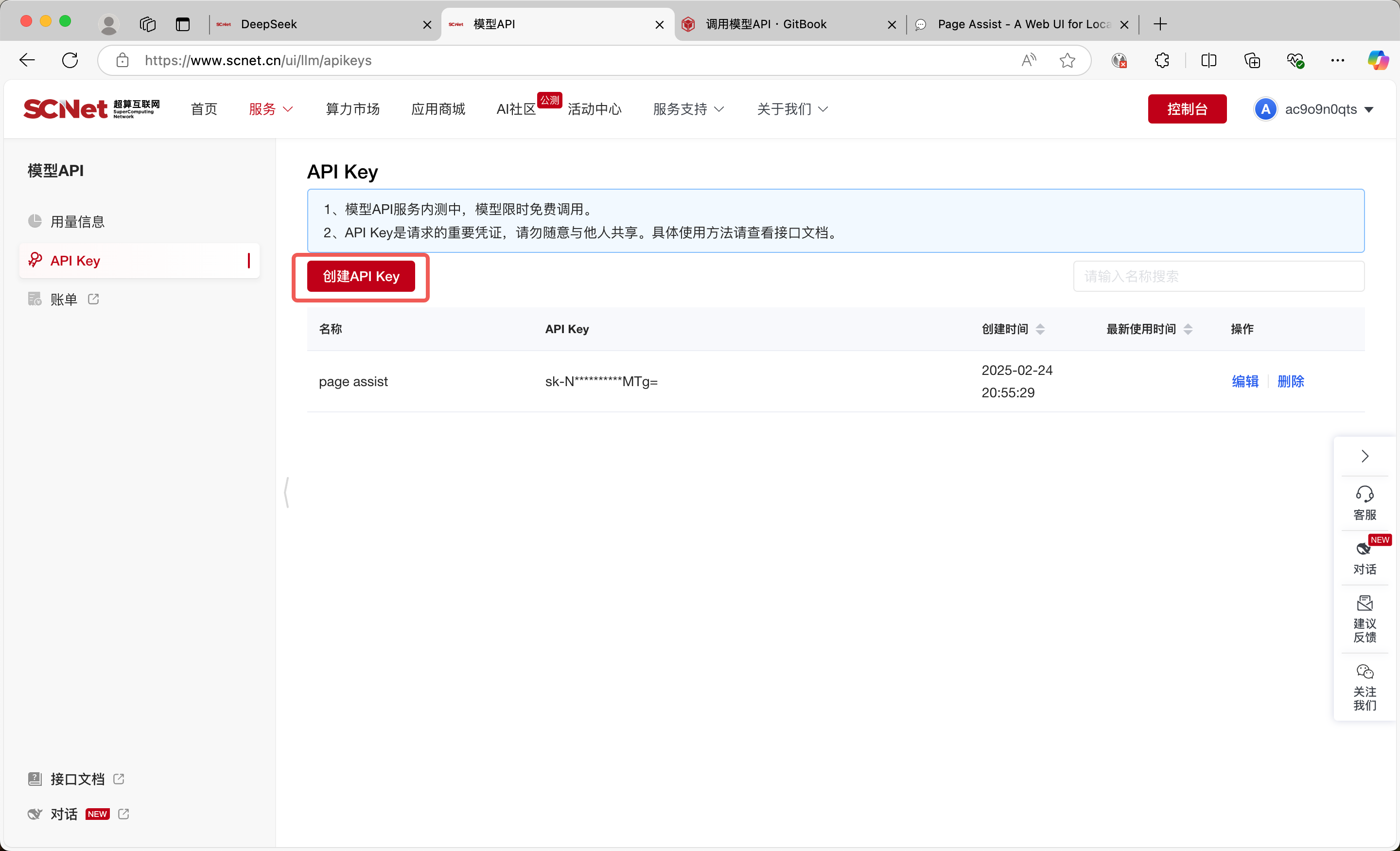
Task: Click the 控制台 console button
Action: 1188,109
